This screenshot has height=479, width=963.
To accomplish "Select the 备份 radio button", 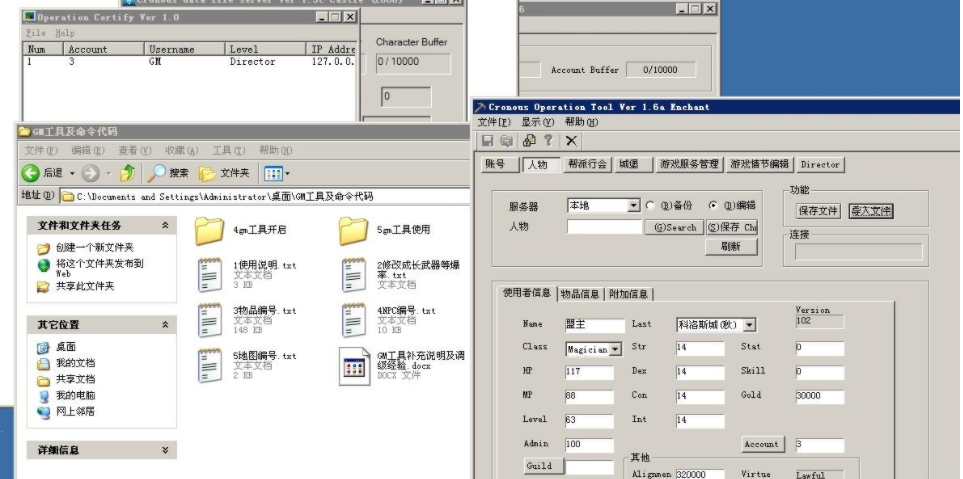I will [650, 205].
